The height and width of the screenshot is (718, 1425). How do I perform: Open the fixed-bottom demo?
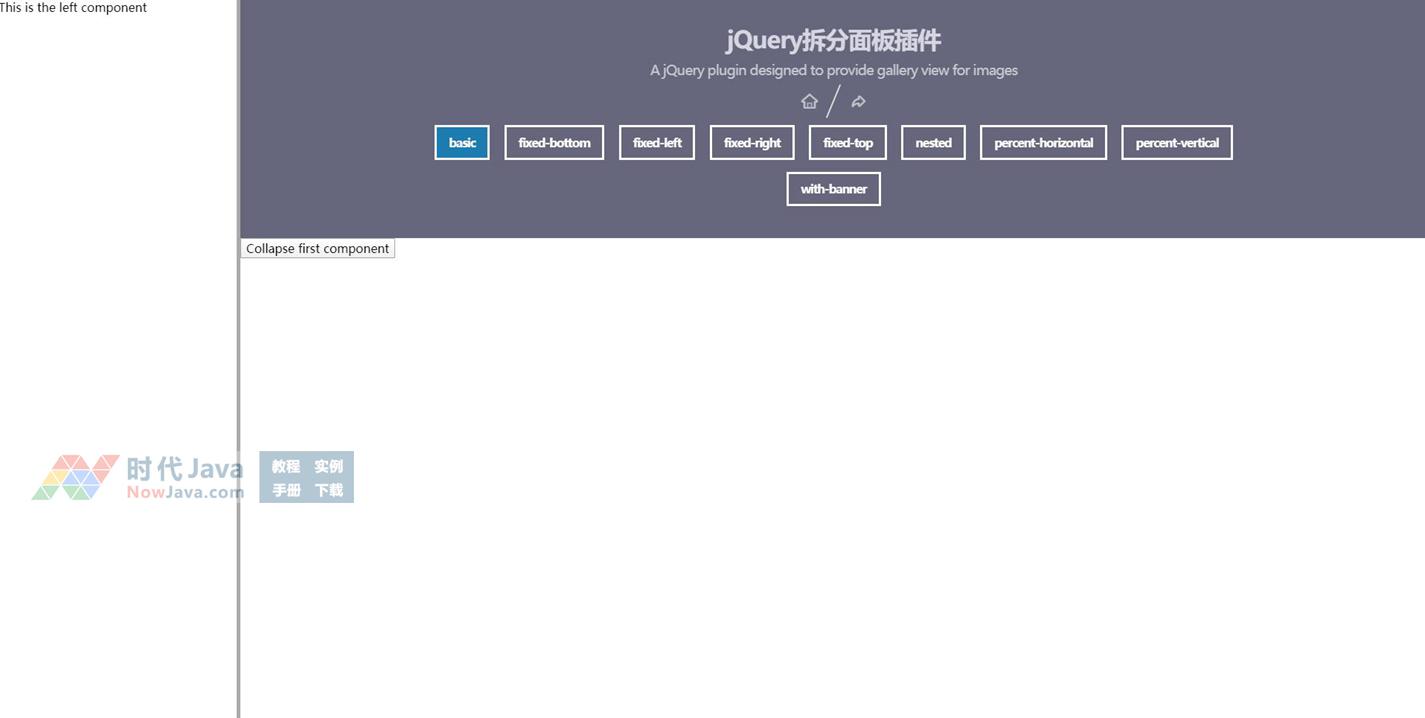(x=554, y=143)
